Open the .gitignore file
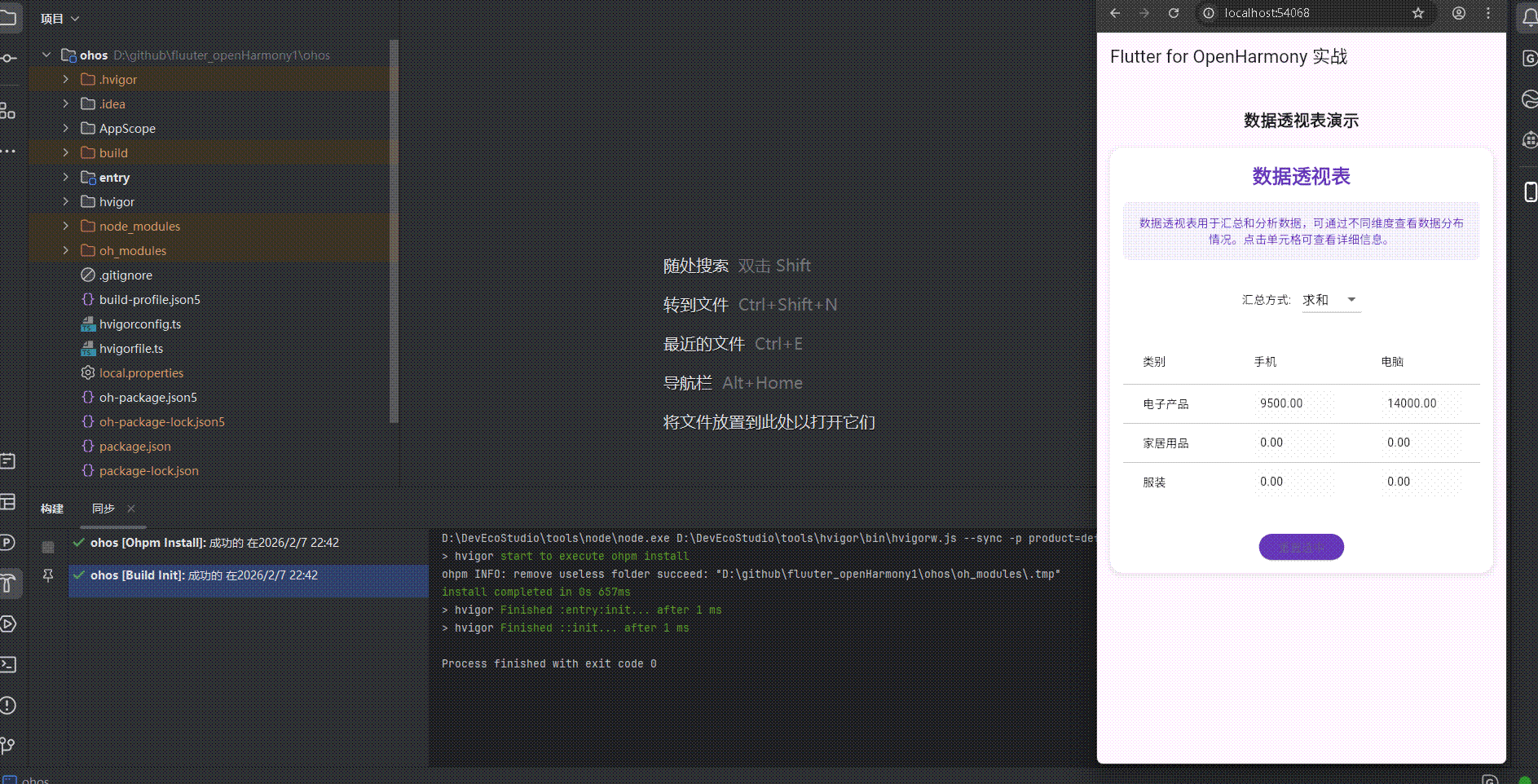 pos(126,275)
